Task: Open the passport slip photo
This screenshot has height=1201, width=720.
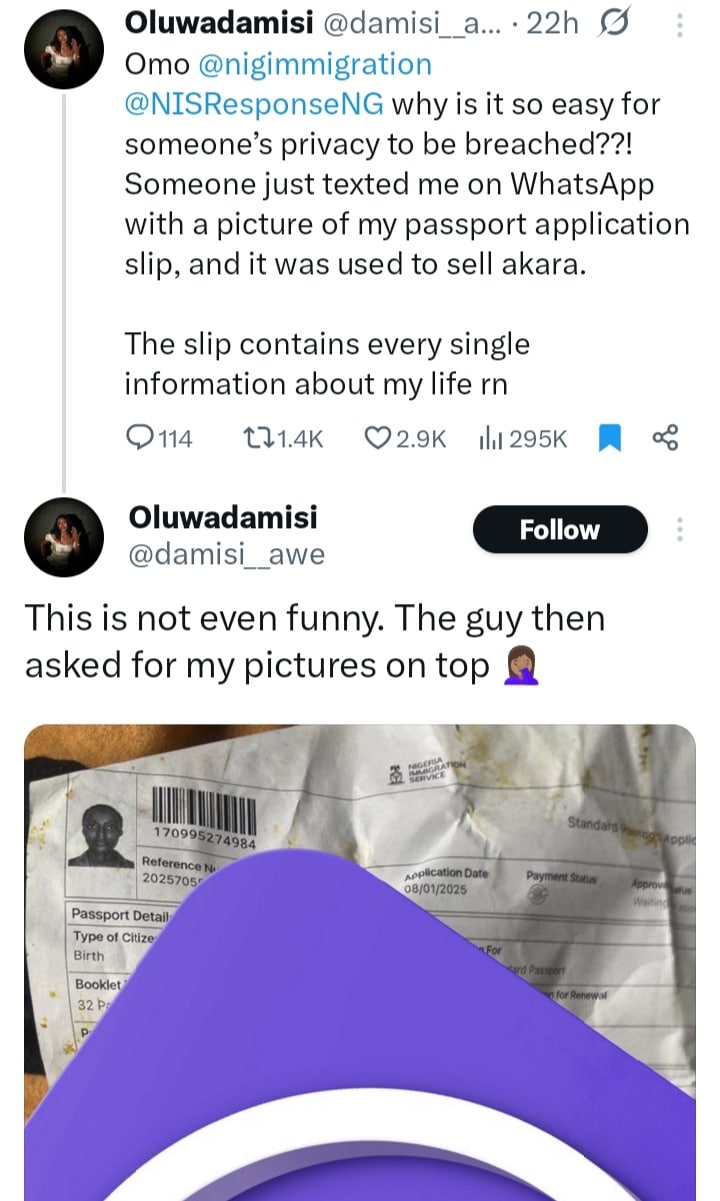Action: click(x=360, y=960)
